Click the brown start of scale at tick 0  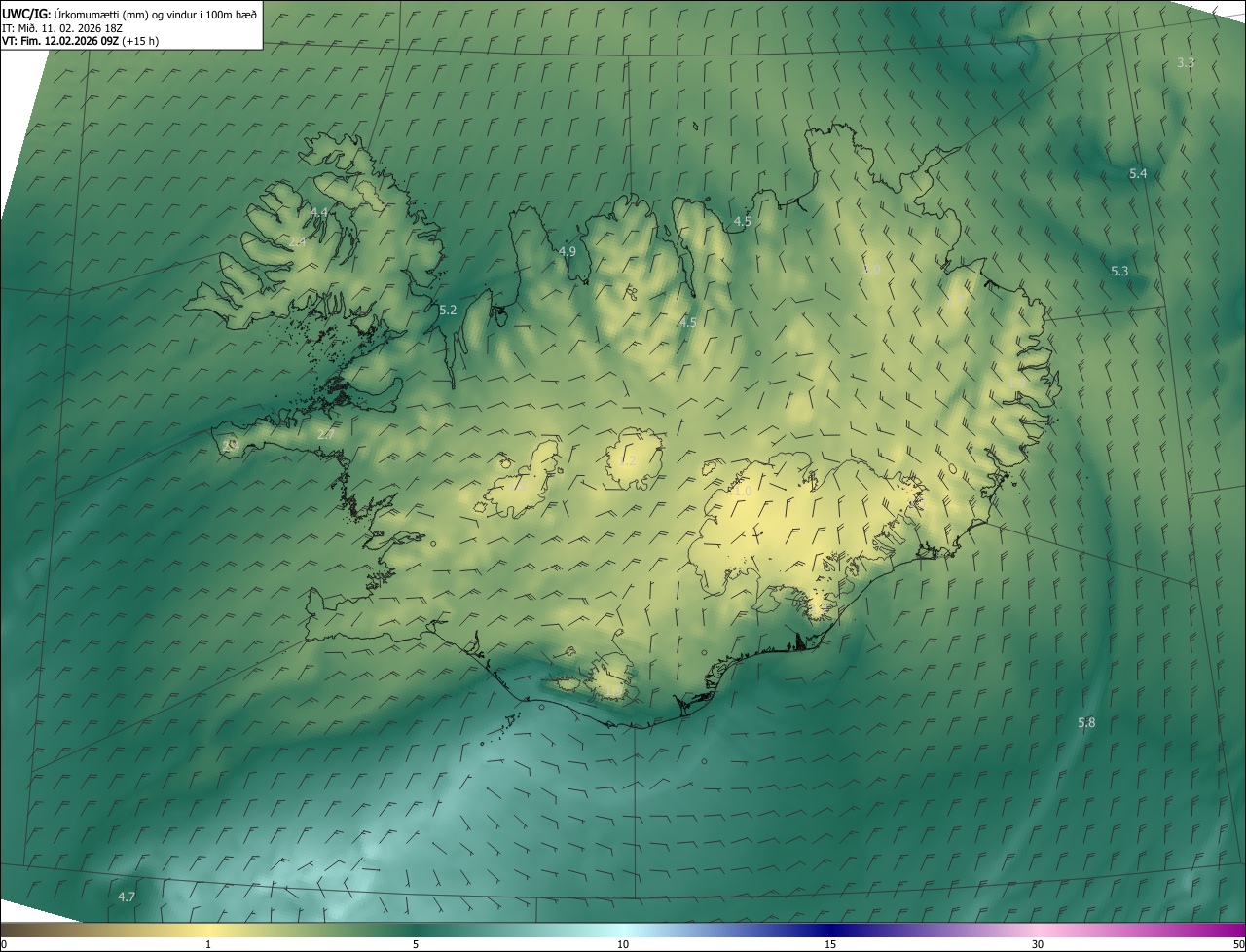tap(5, 931)
